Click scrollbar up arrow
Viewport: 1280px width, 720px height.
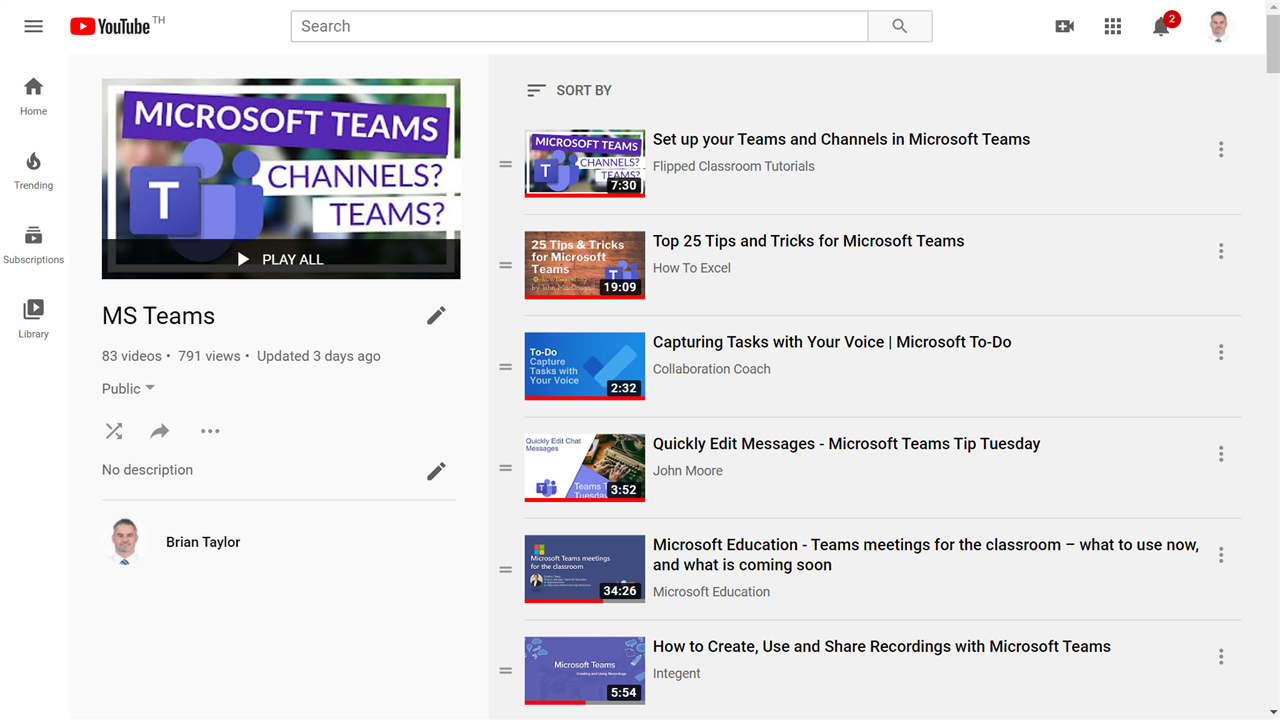1272,8
